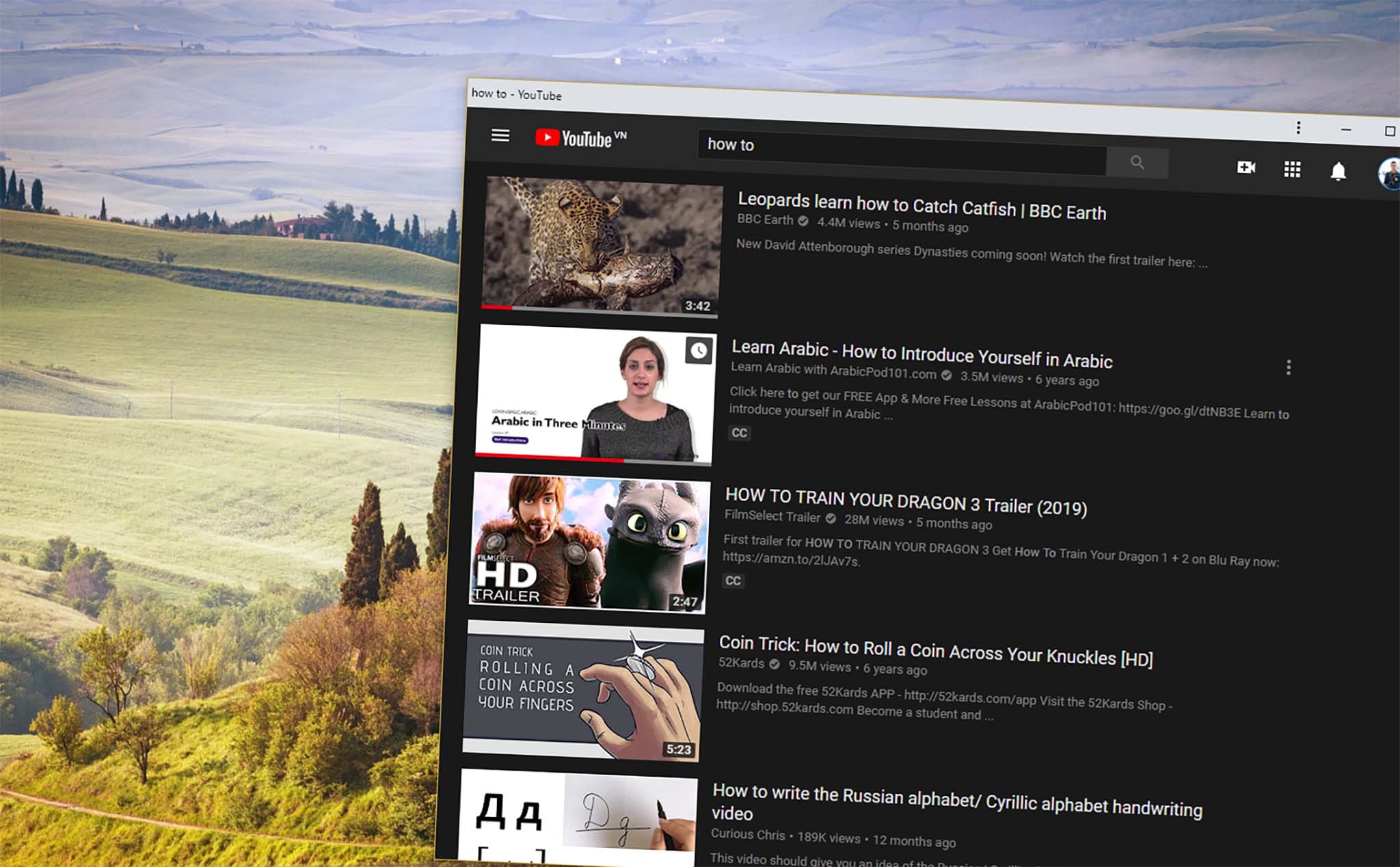Click verified badge next to ArabicPod101.com

pos(946,375)
